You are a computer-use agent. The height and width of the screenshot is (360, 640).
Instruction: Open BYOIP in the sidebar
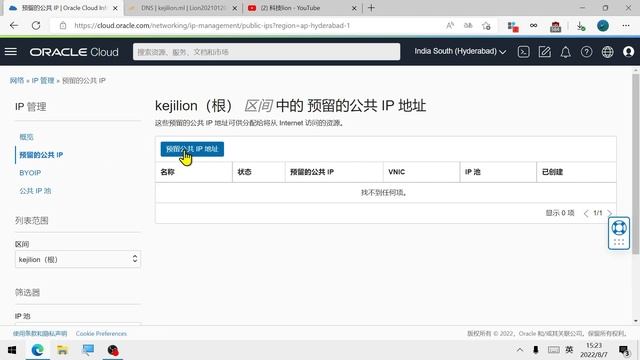click(30, 173)
